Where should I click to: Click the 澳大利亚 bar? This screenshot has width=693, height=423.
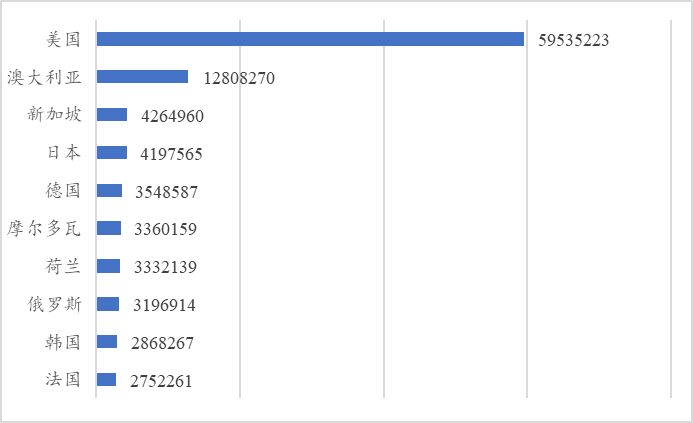click(x=142, y=76)
